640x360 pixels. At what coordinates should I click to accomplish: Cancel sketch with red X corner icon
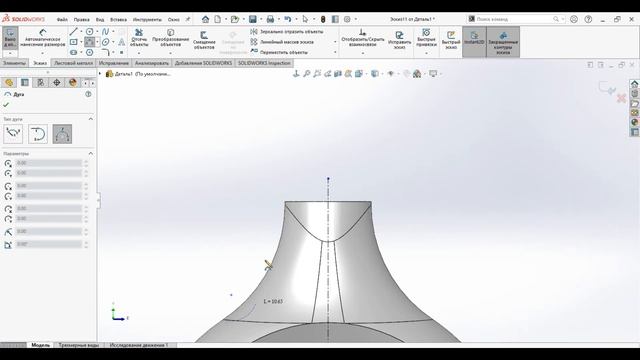pyautogui.click(x=621, y=98)
